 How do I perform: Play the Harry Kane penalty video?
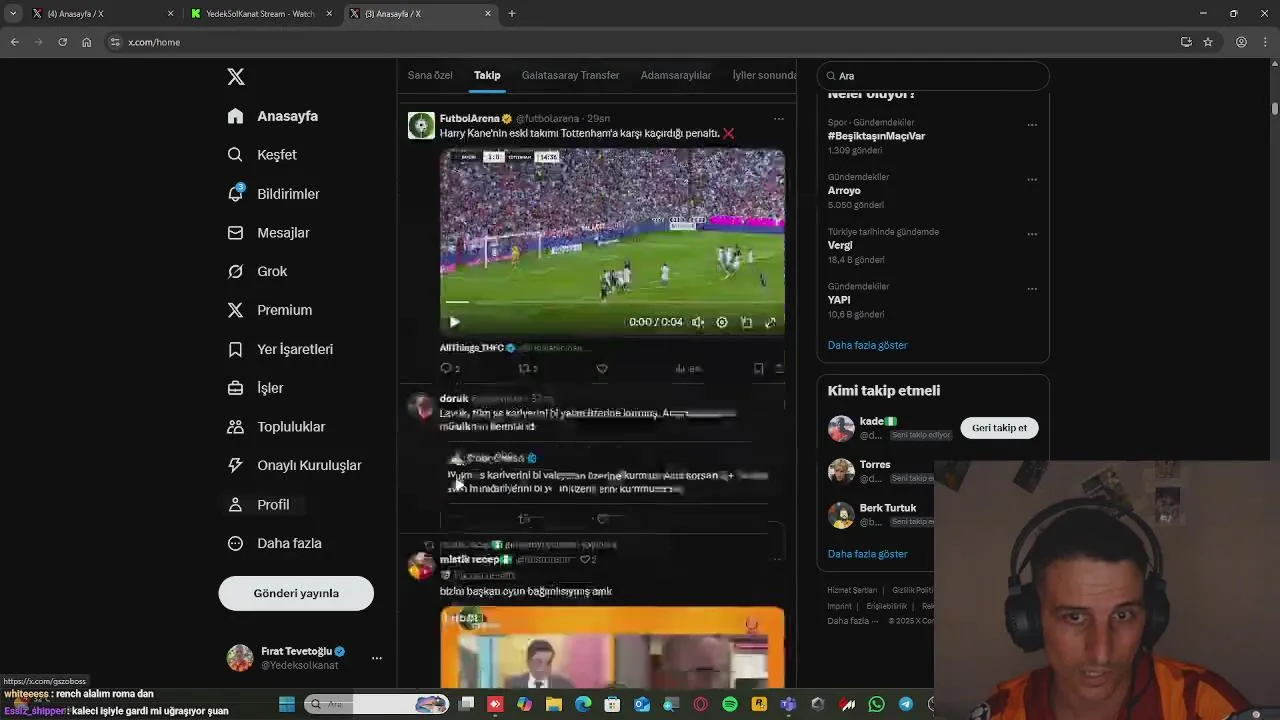click(x=454, y=322)
